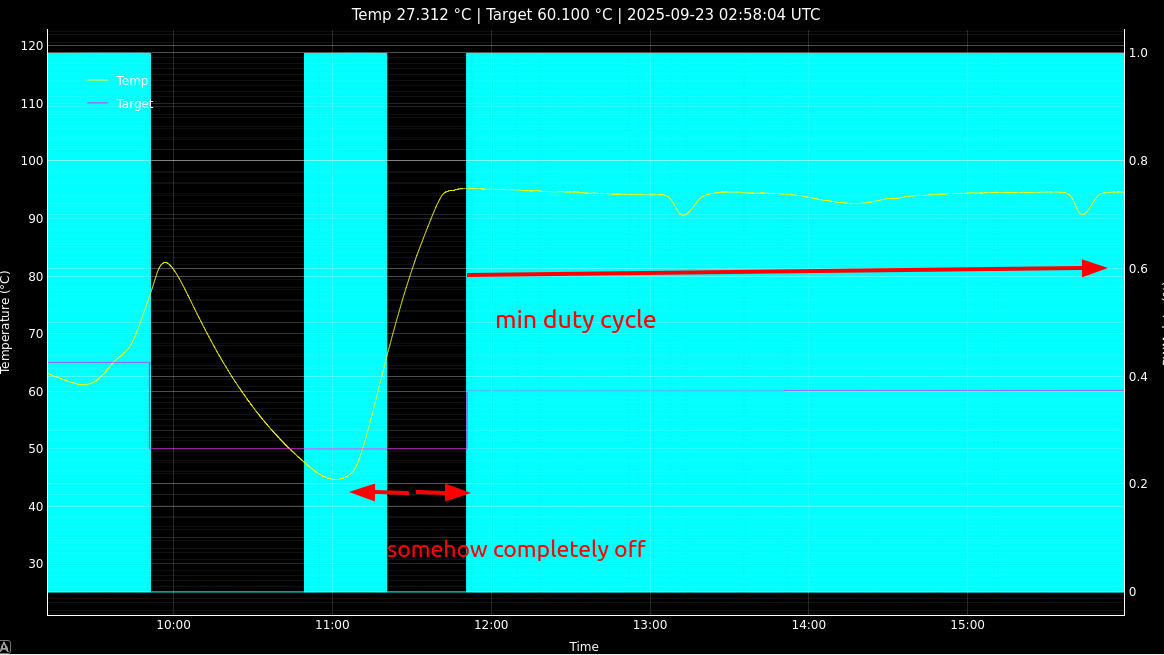
Task: Click the 'Temperature (°C)' y-axis label
Action: [x=6, y=322]
